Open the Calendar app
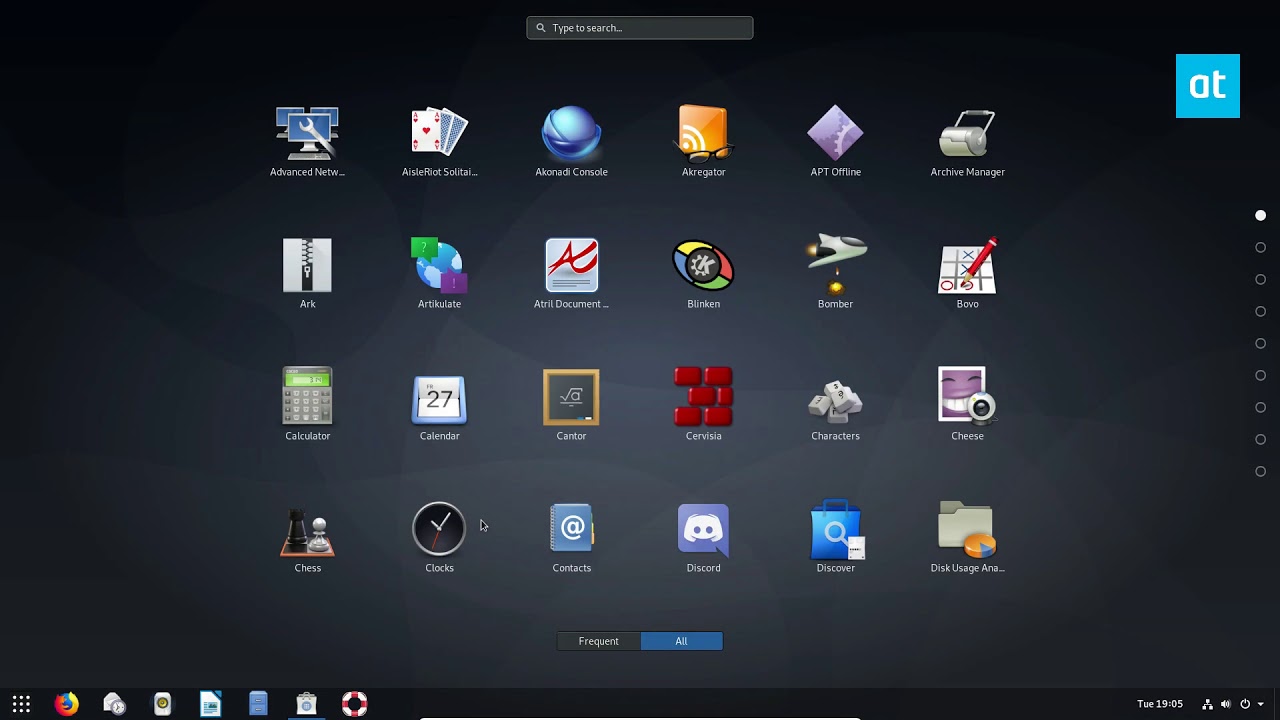Image resolution: width=1280 pixels, height=720 pixels. [439, 398]
